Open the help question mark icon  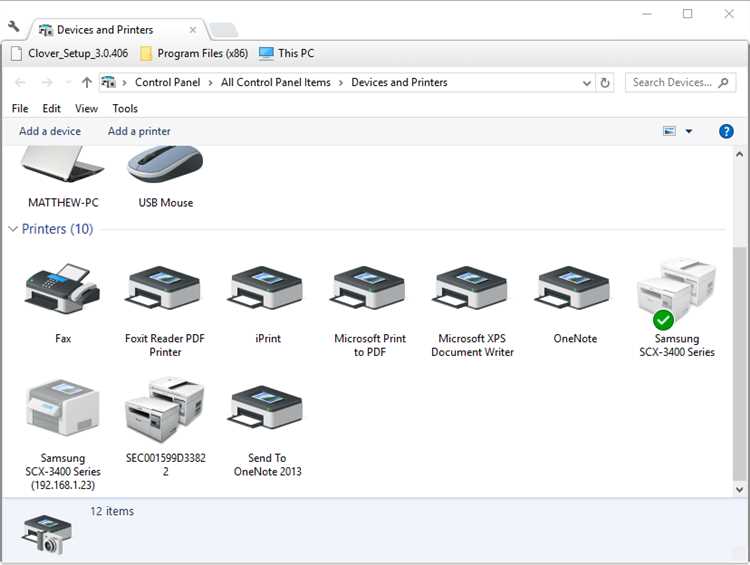click(x=726, y=131)
